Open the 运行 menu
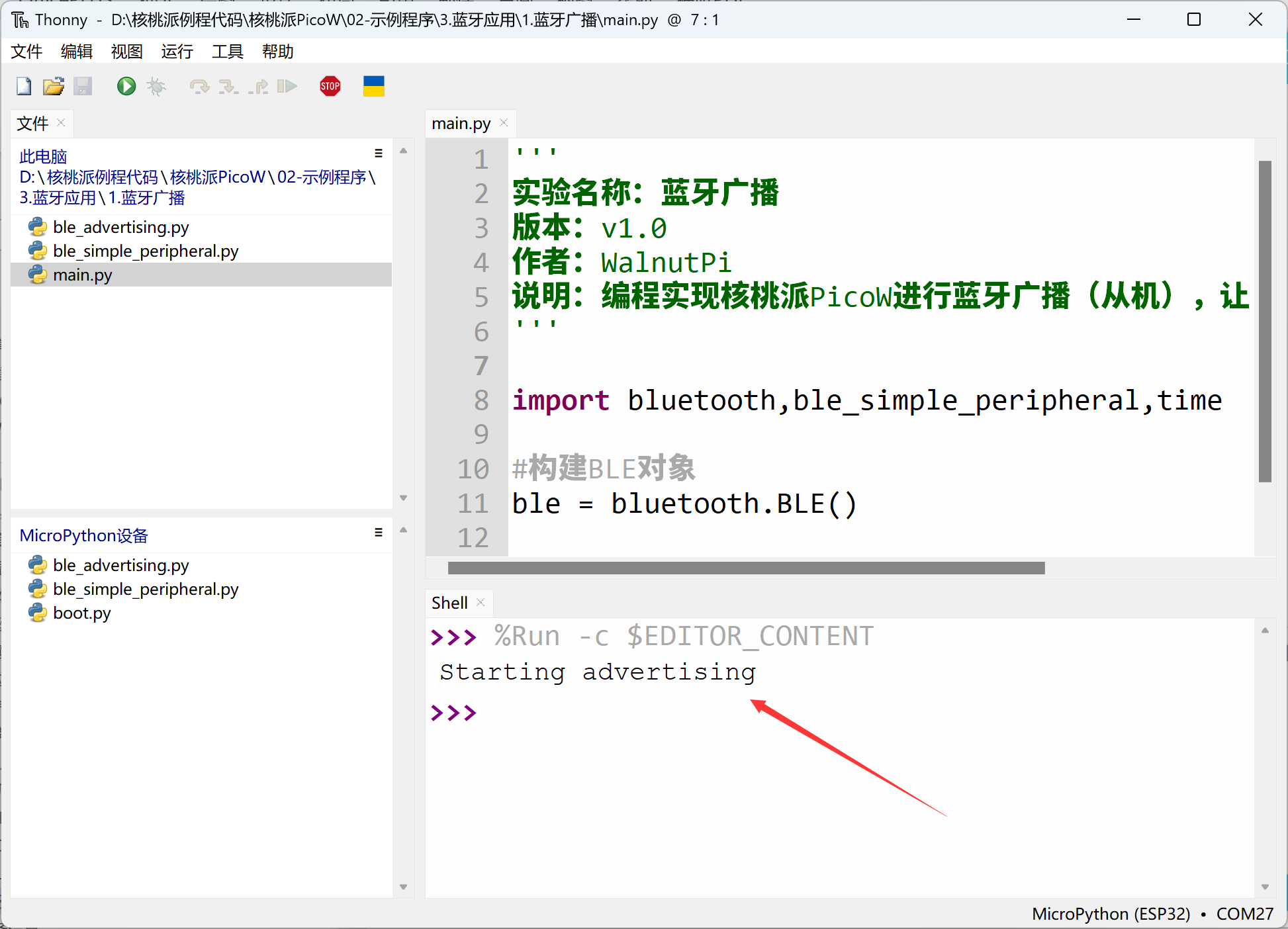Image resolution: width=1288 pixels, height=929 pixels. click(x=177, y=52)
